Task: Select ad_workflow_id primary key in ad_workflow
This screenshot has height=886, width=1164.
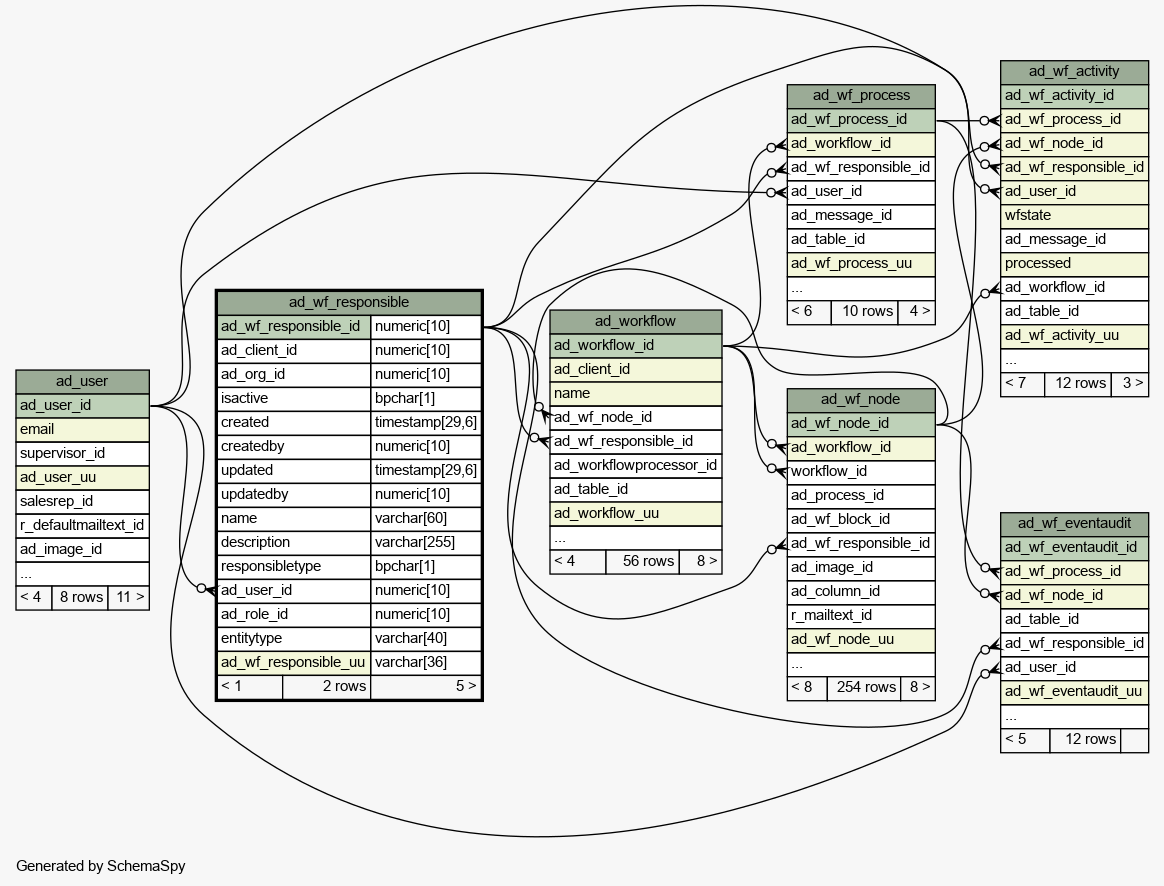Action: click(x=635, y=346)
